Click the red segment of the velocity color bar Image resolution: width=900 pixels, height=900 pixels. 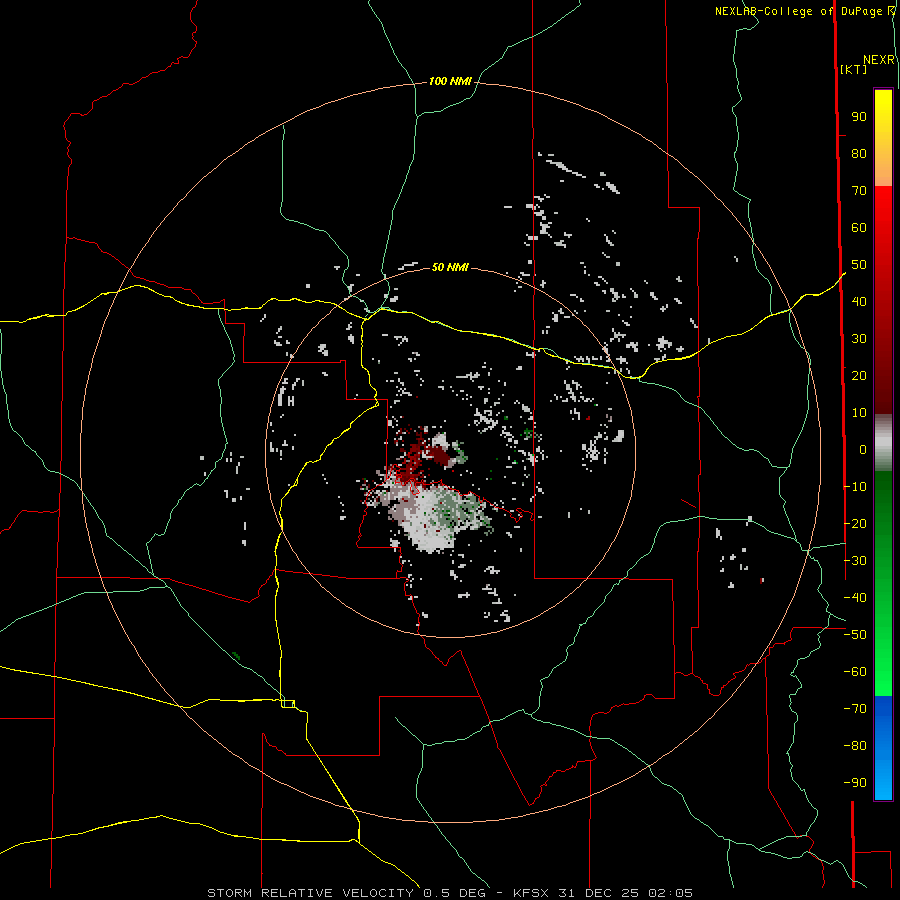tap(883, 300)
